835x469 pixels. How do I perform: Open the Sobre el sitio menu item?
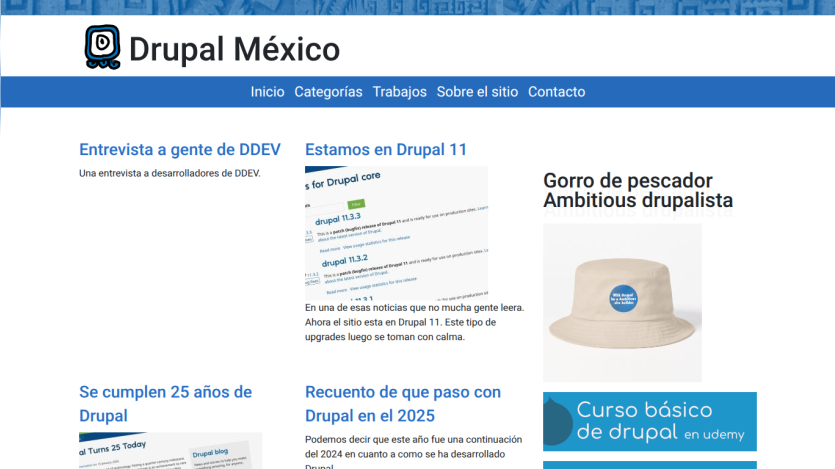(477, 92)
